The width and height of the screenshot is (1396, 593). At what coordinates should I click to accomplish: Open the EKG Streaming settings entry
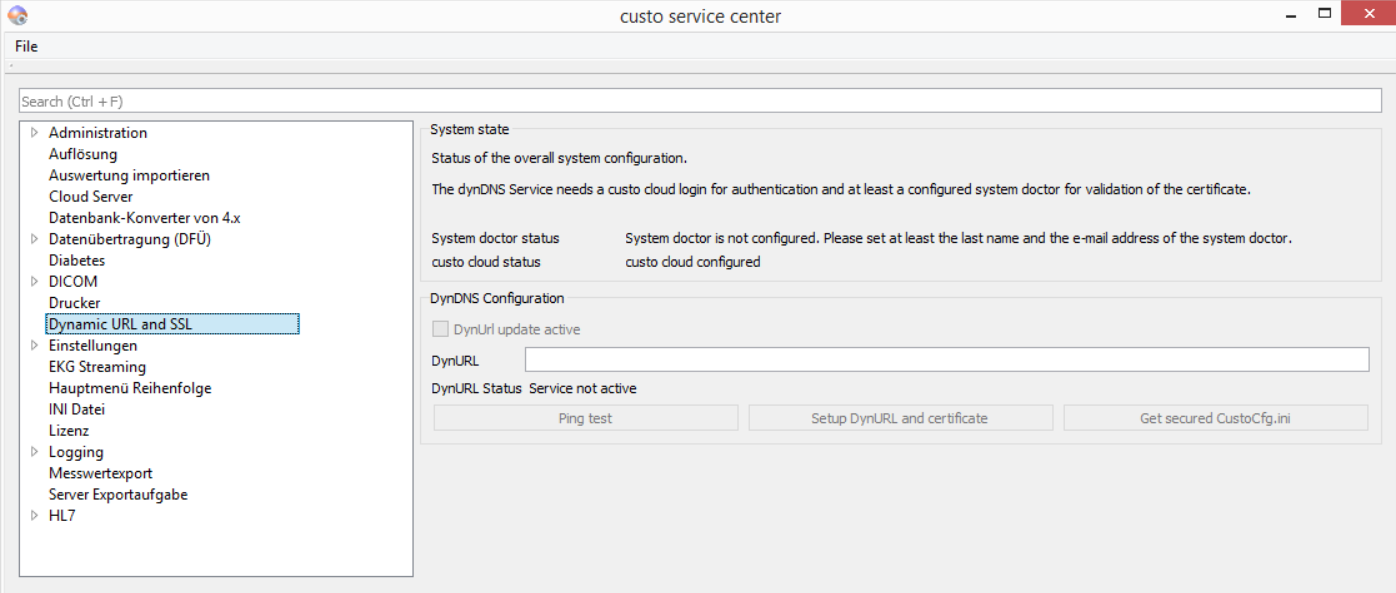coord(97,366)
